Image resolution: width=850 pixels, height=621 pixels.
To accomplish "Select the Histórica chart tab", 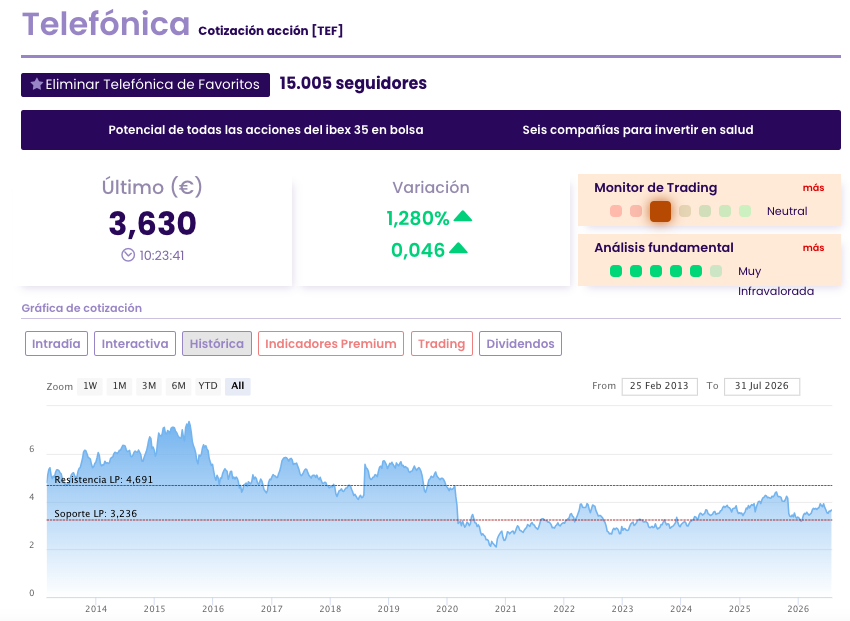I will (x=217, y=344).
